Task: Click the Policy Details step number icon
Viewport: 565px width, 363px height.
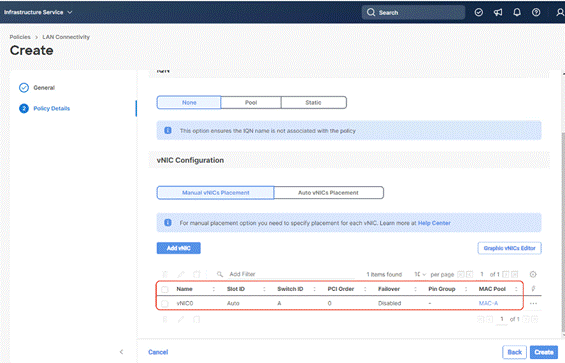Action: tap(24, 109)
